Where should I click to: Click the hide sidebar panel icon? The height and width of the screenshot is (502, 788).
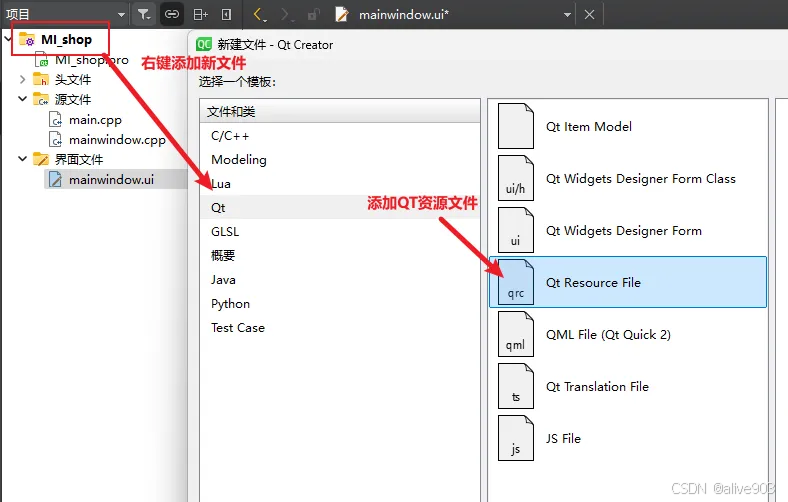click(227, 15)
